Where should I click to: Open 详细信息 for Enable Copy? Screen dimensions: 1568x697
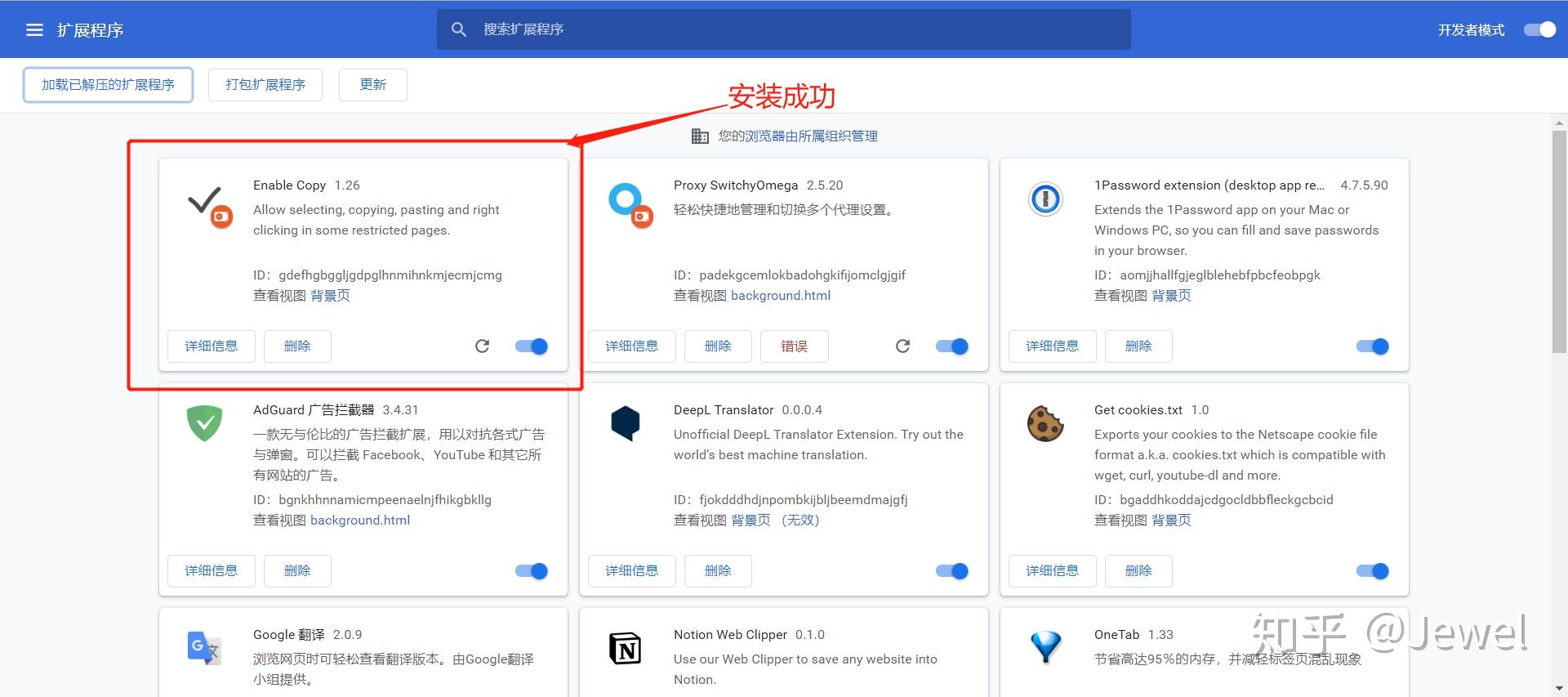click(x=212, y=346)
